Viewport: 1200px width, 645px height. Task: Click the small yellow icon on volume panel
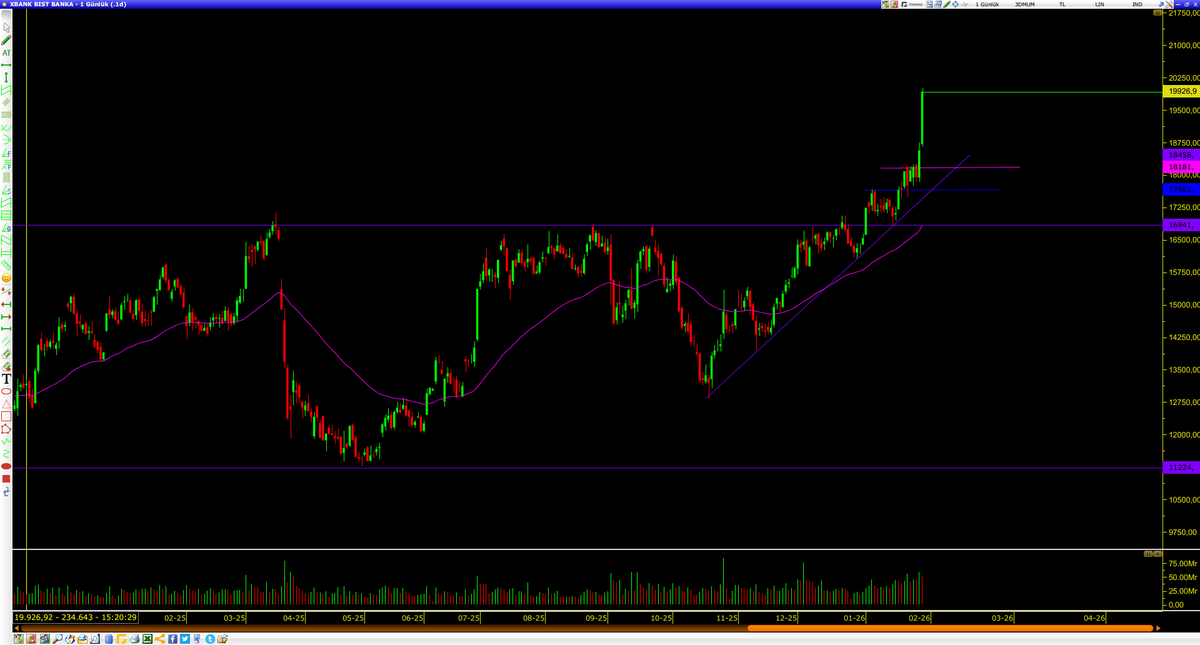coord(1149,553)
